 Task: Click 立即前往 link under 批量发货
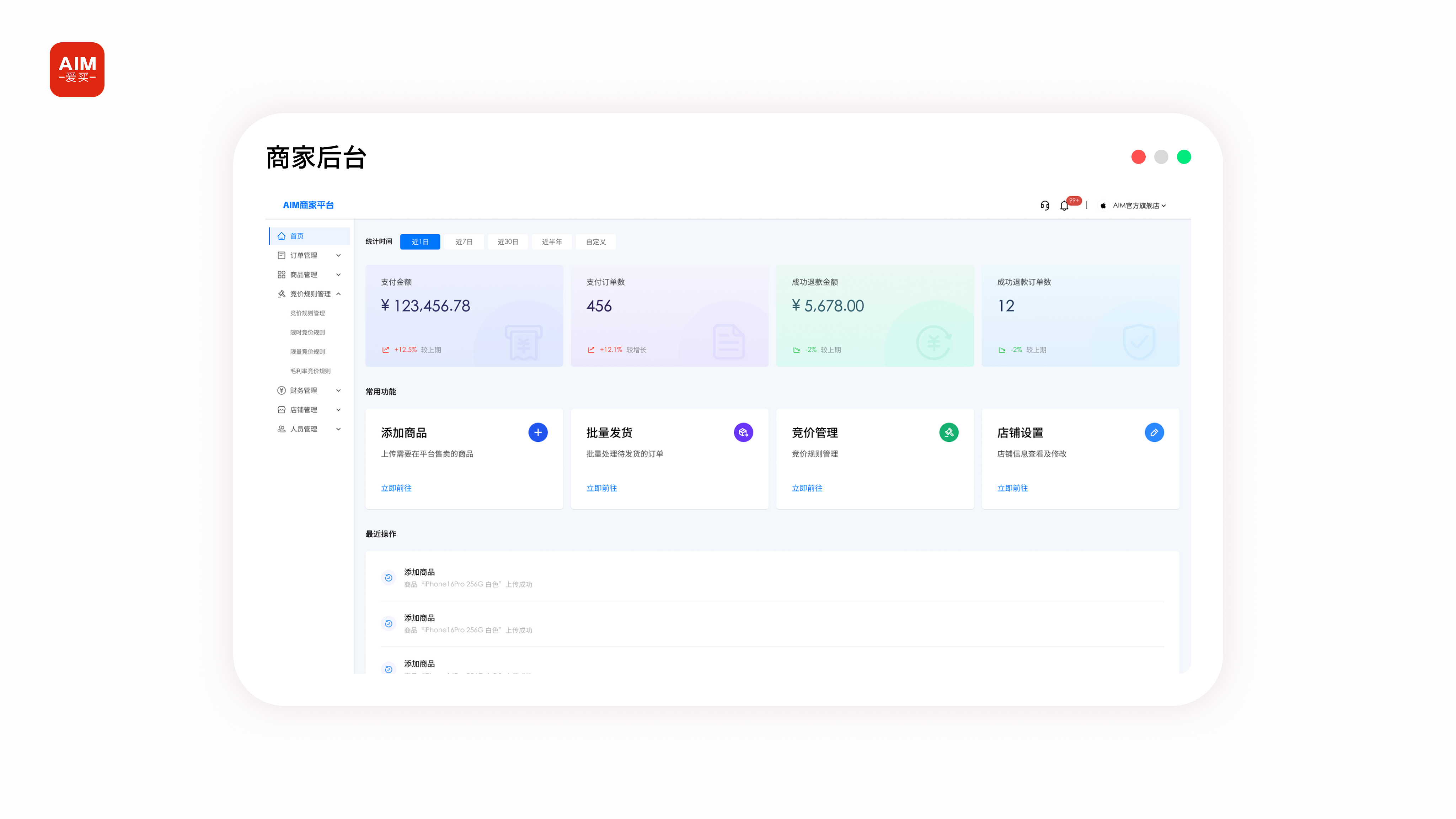601,488
